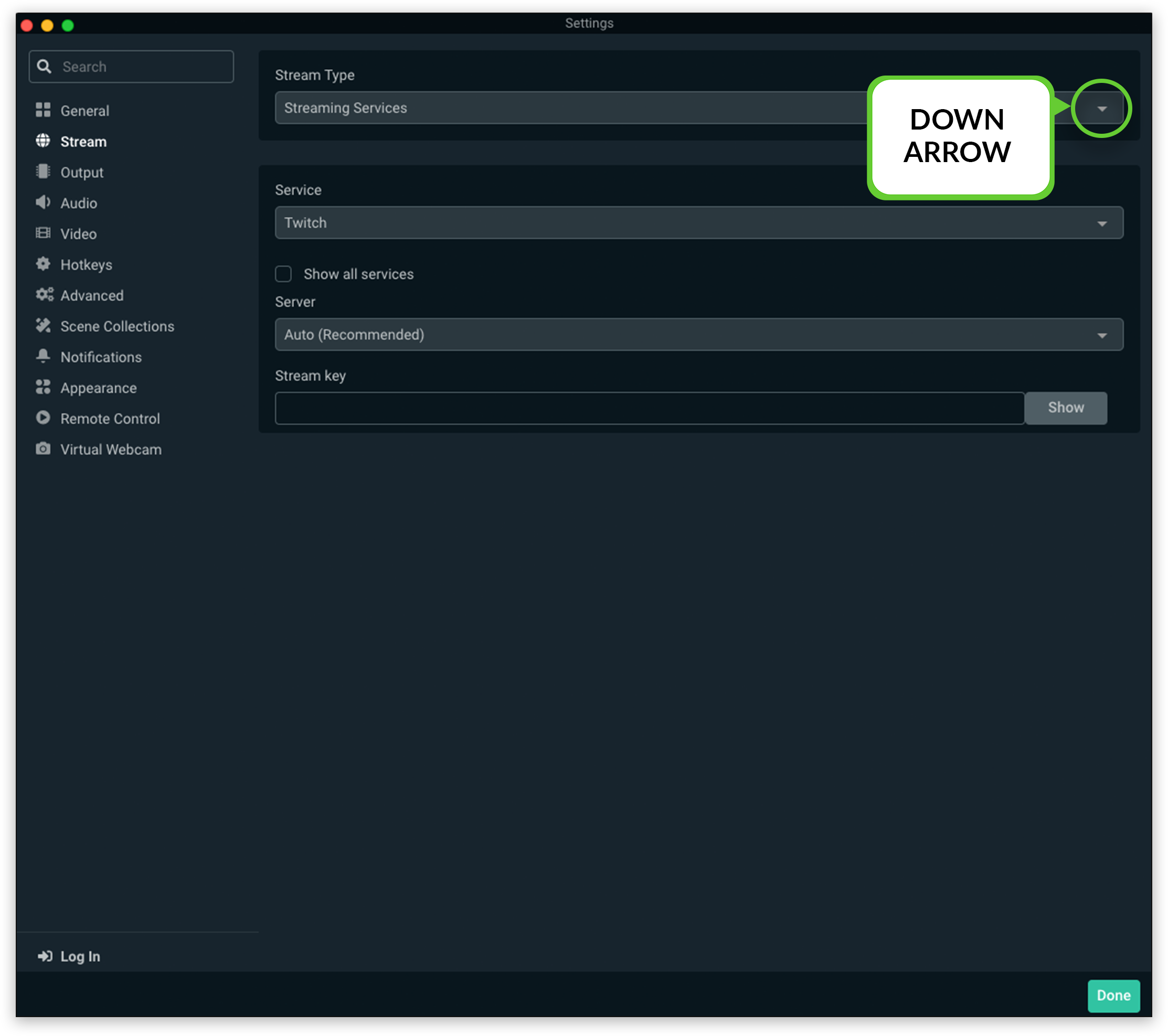This screenshot has width=1168, height=1036.
Task: Open the Video settings section
Action: tap(78, 234)
